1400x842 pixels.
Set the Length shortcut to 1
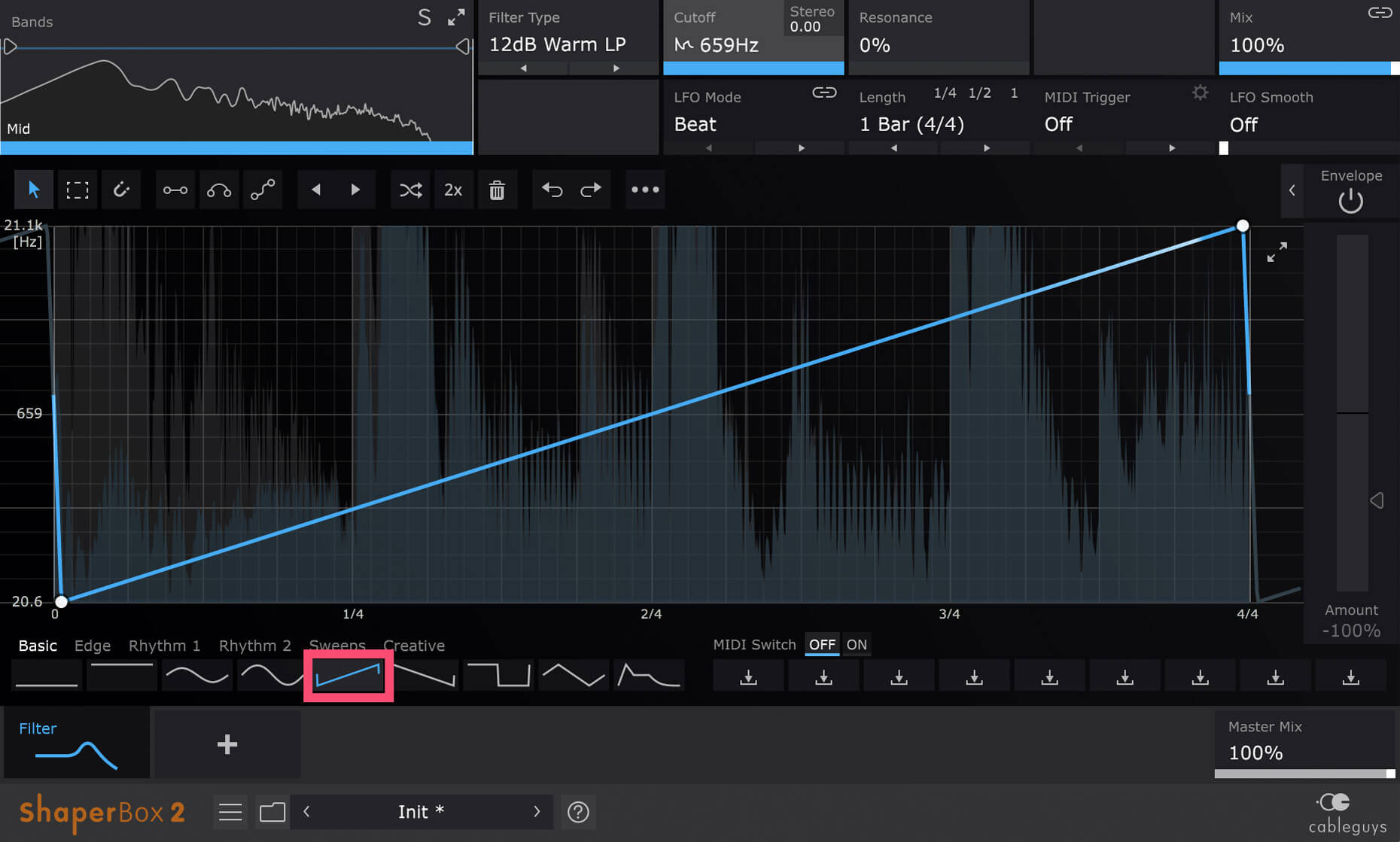(x=1014, y=93)
